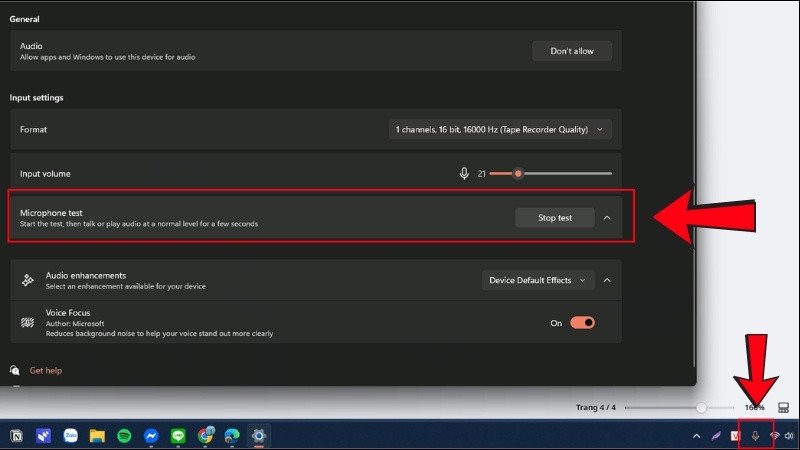
Task: Open Google Chrome from the taskbar
Action: coord(206,436)
